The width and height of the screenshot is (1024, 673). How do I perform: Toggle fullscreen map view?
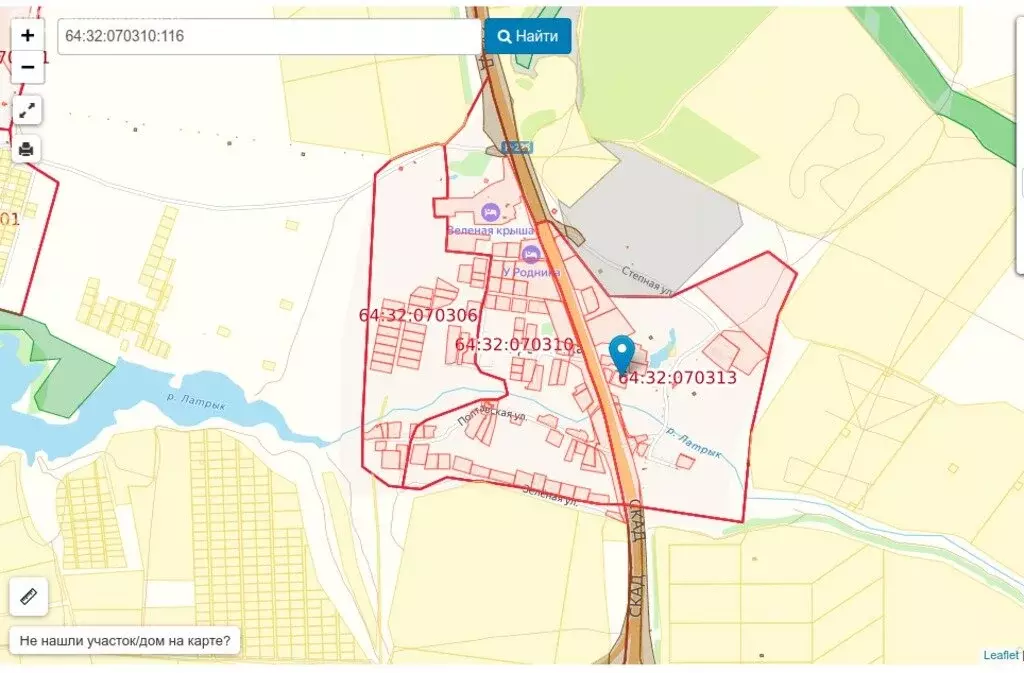pyautogui.click(x=27, y=110)
